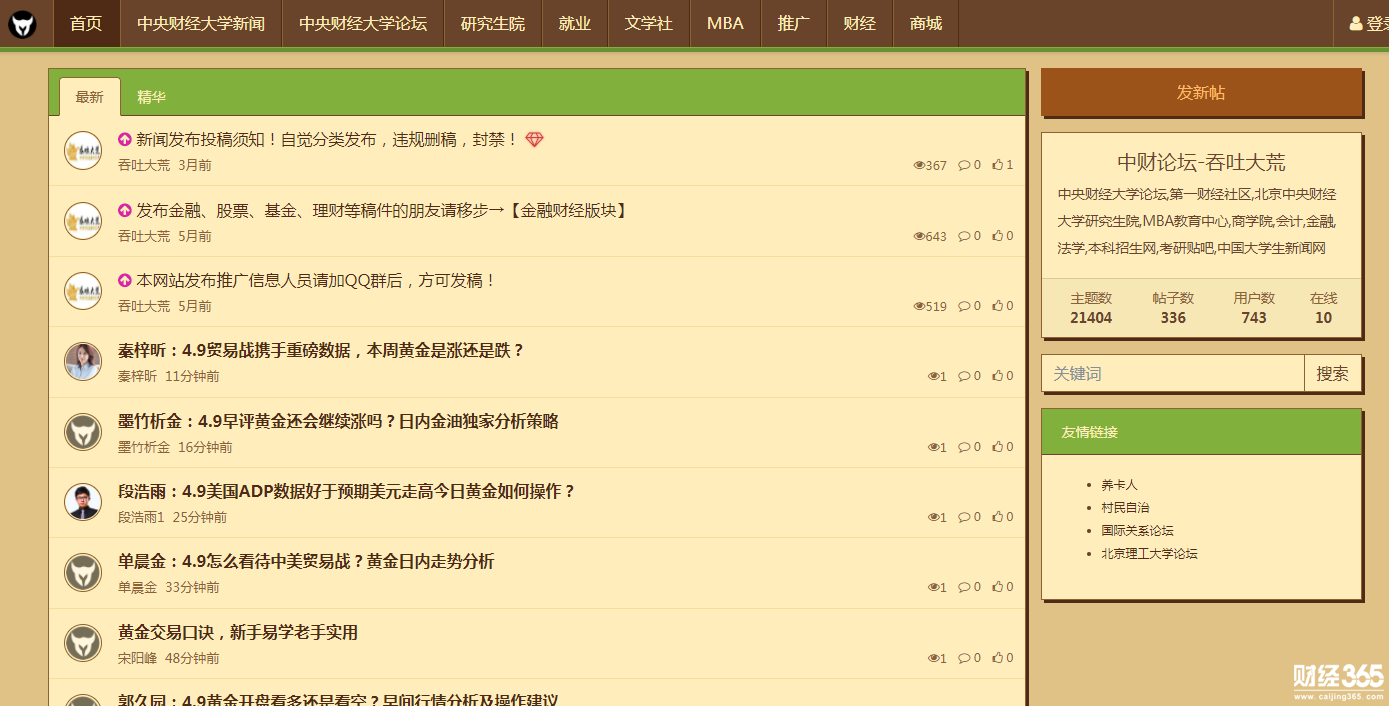1389x706 pixels.
Task: Click author name 秦梓昕 under the post
Action: pyautogui.click(x=138, y=376)
